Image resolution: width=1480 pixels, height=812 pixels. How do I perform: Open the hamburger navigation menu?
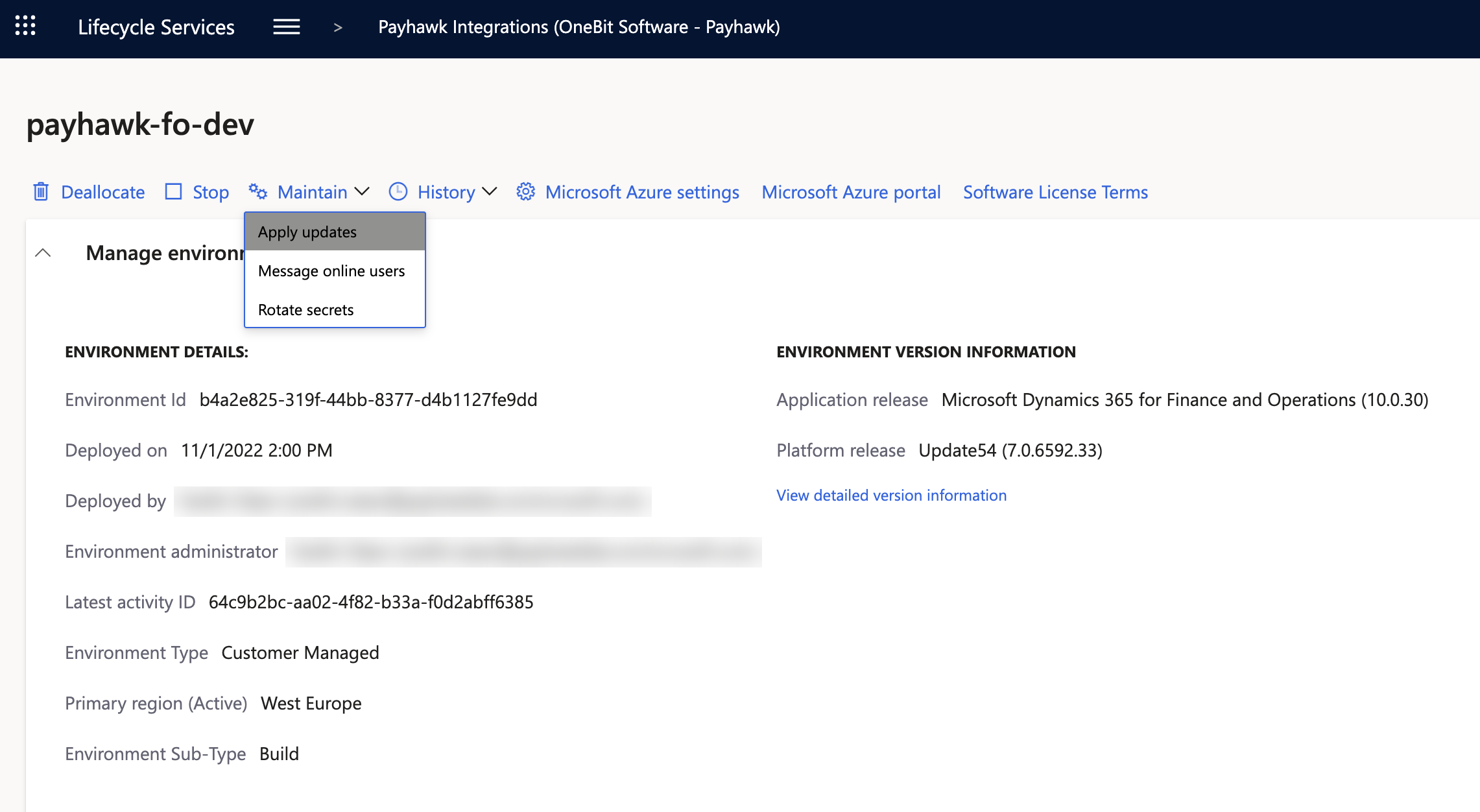286,27
